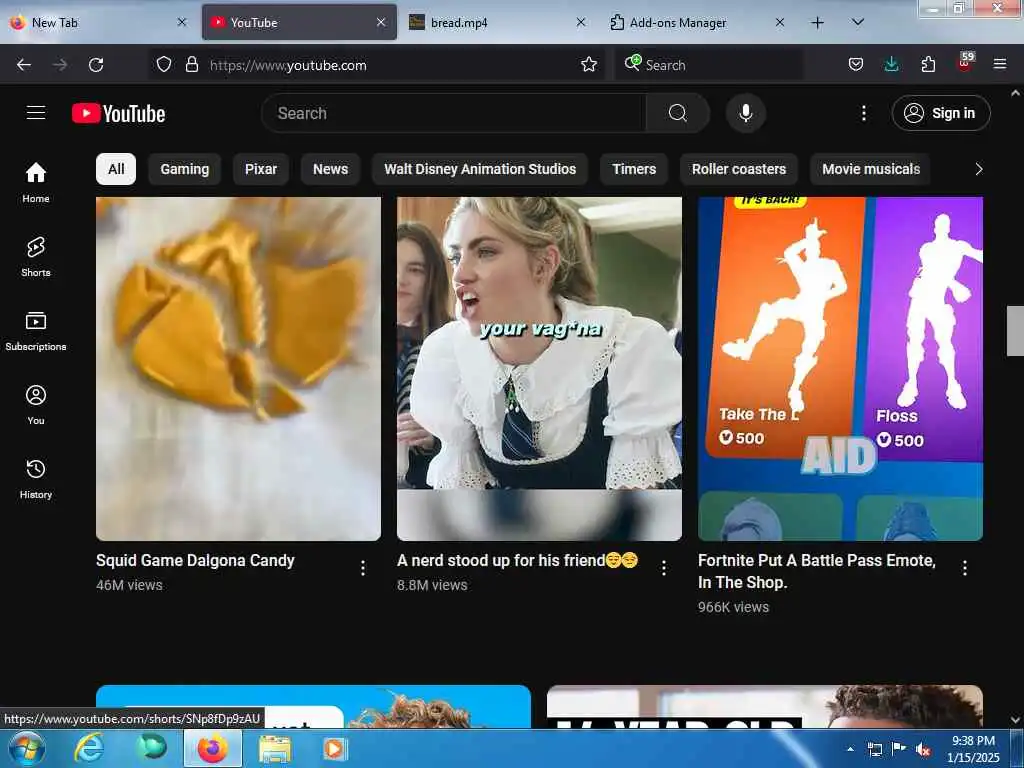Image resolution: width=1024 pixels, height=768 pixels.
Task: Start voice search with microphone icon
Action: [745, 113]
